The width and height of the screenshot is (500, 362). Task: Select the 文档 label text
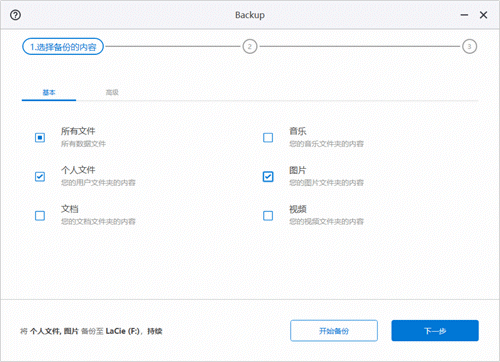click(70, 209)
